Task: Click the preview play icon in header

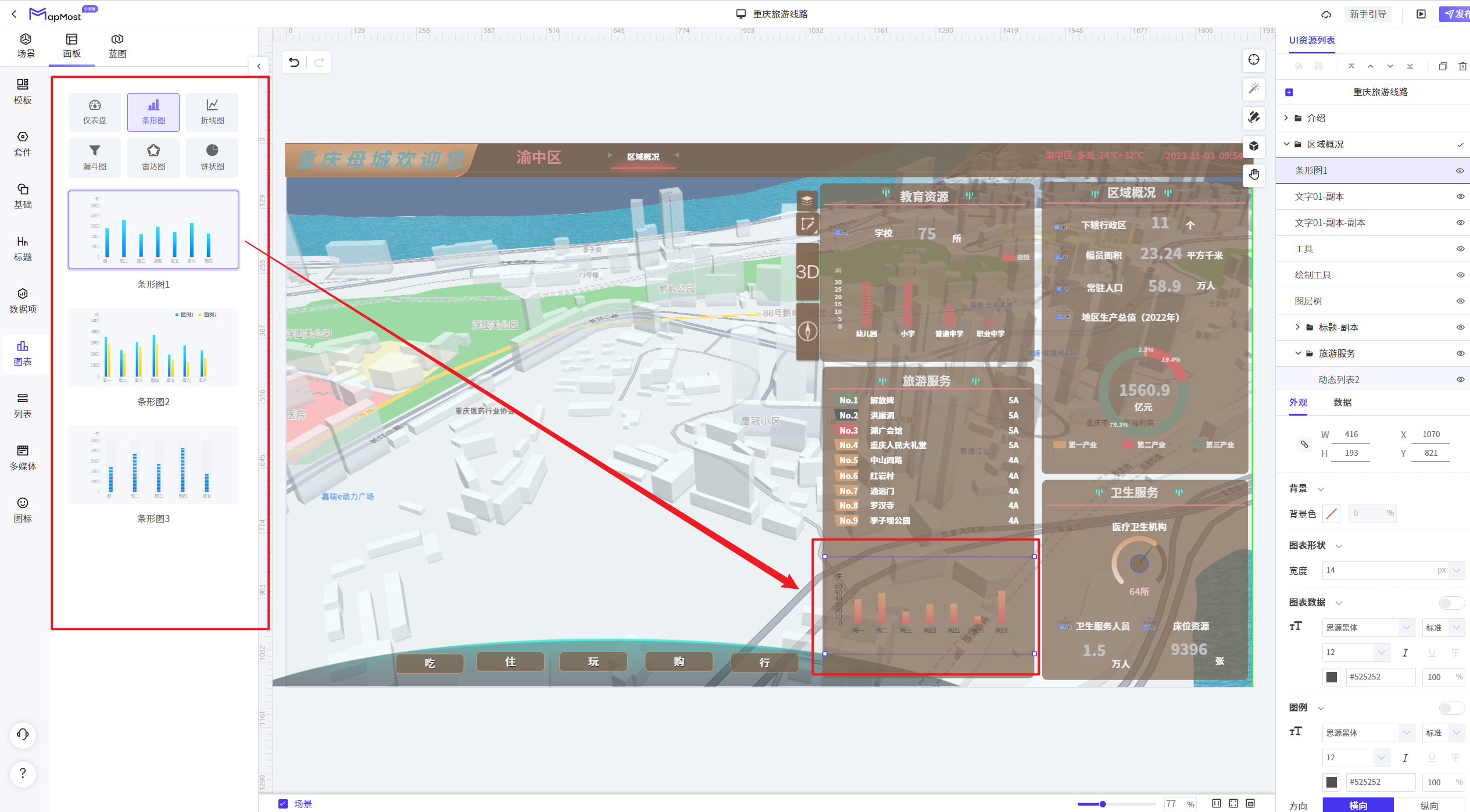Action: click(1421, 14)
